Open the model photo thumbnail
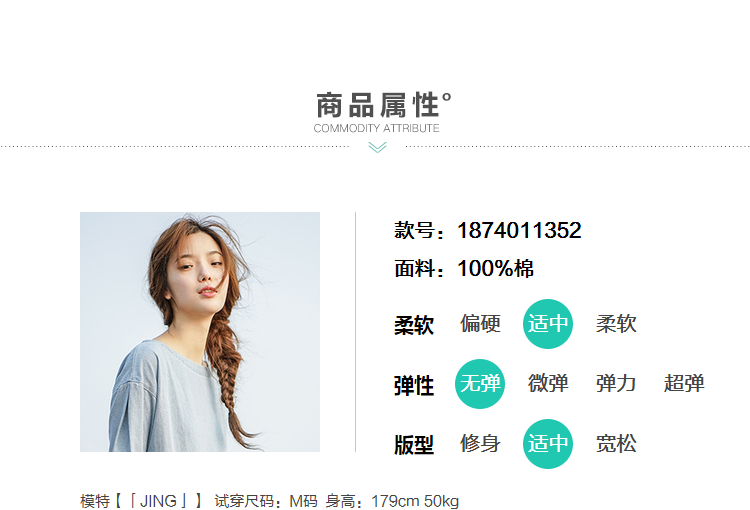750x510 pixels. click(200, 332)
